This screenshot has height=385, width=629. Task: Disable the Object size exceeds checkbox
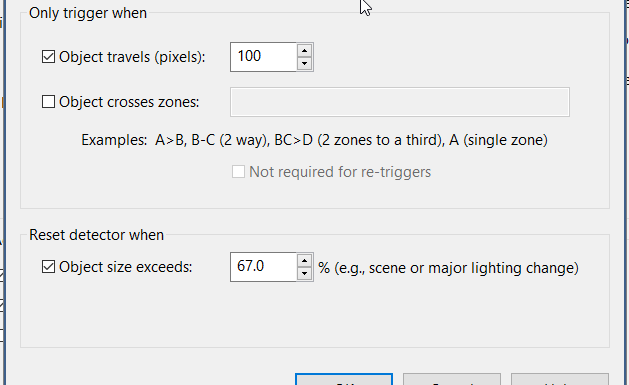point(49,267)
